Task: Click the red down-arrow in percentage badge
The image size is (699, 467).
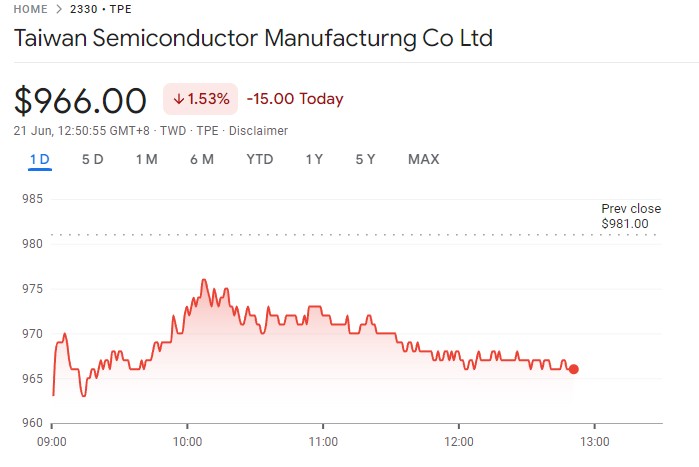Action: pos(178,99)
